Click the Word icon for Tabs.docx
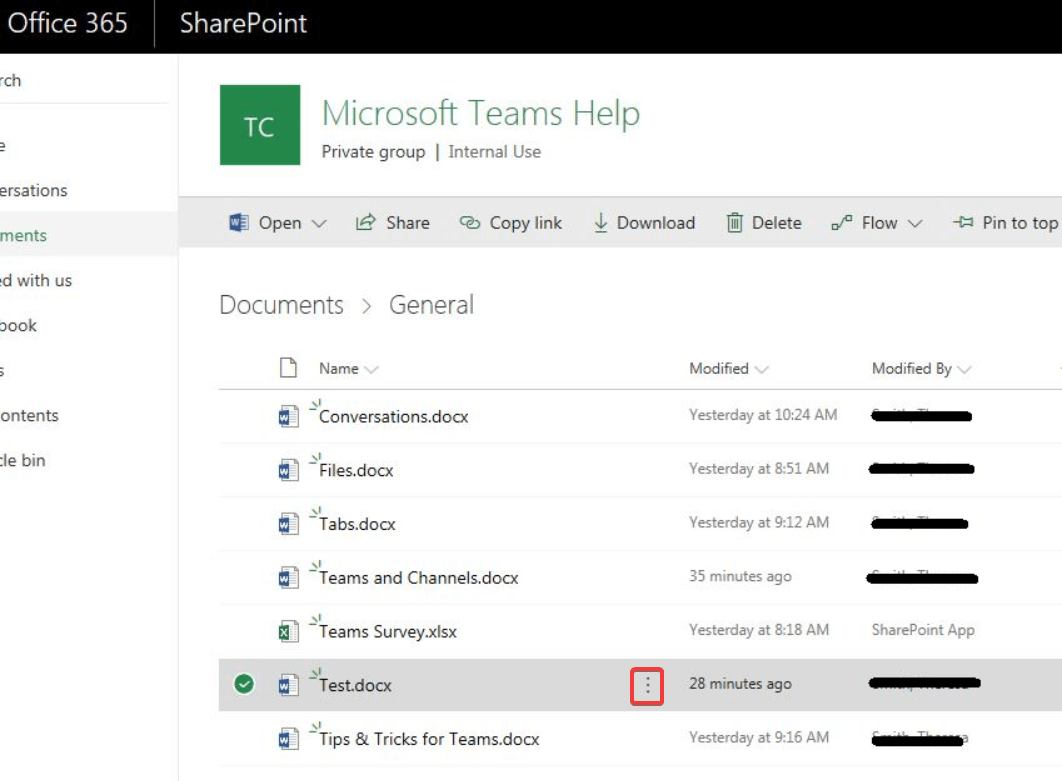Screen dimensions: 1062x781 (289, 524)
